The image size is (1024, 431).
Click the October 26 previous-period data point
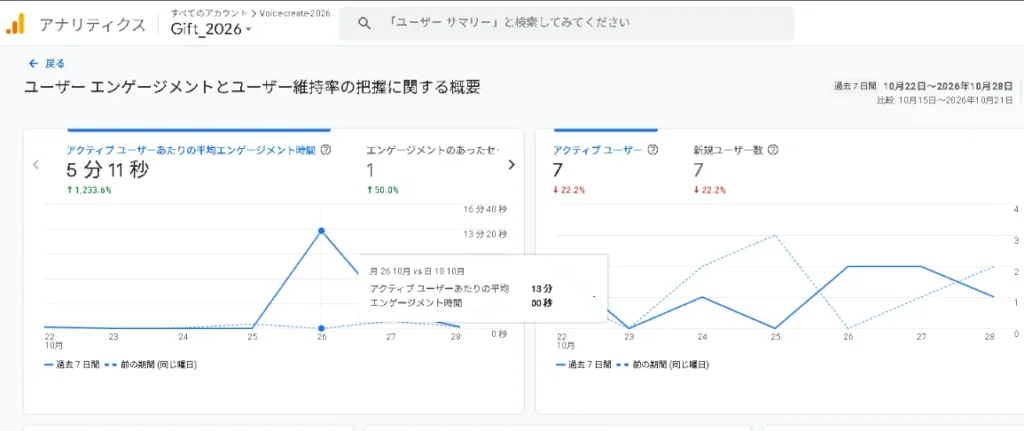pos(321,328)
